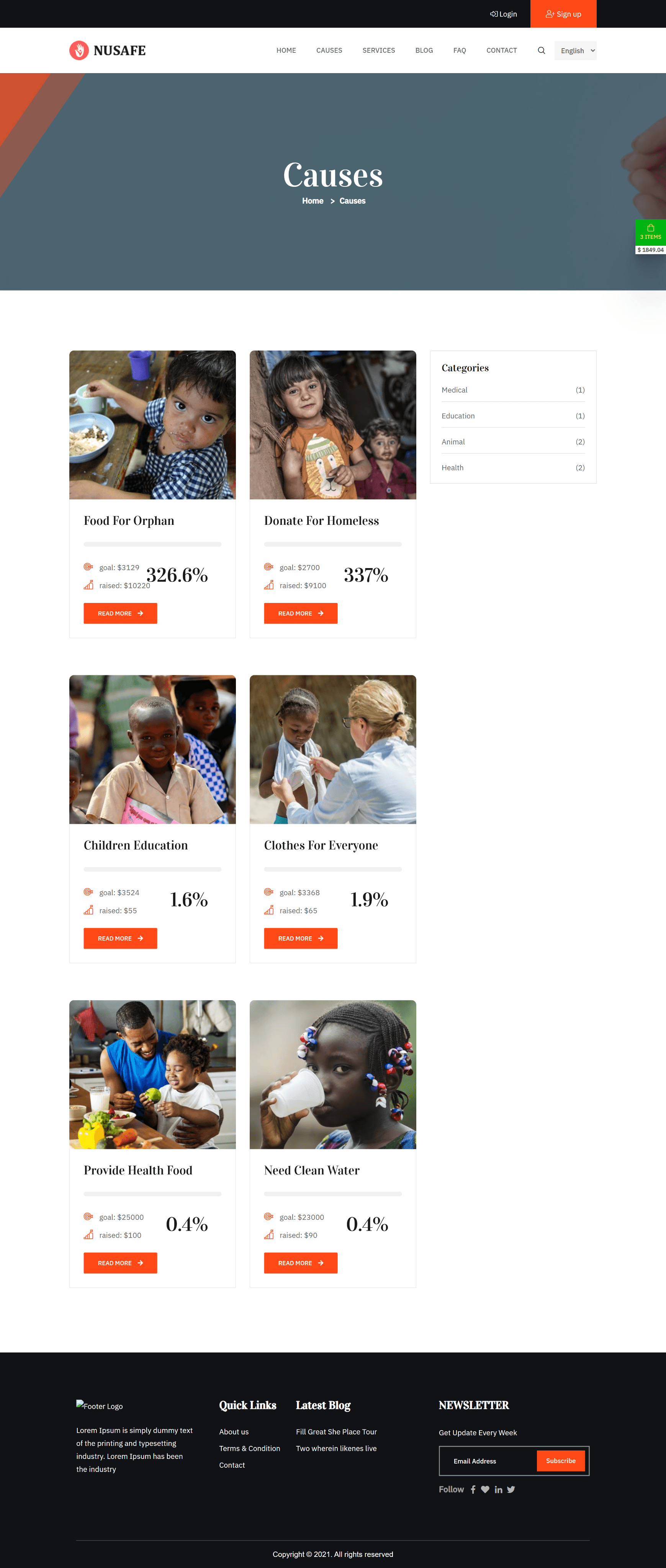The height and width of the screenshot is (1568, 666).
Task: Click Read More on Food For Orphan
Action: (121, 614)
